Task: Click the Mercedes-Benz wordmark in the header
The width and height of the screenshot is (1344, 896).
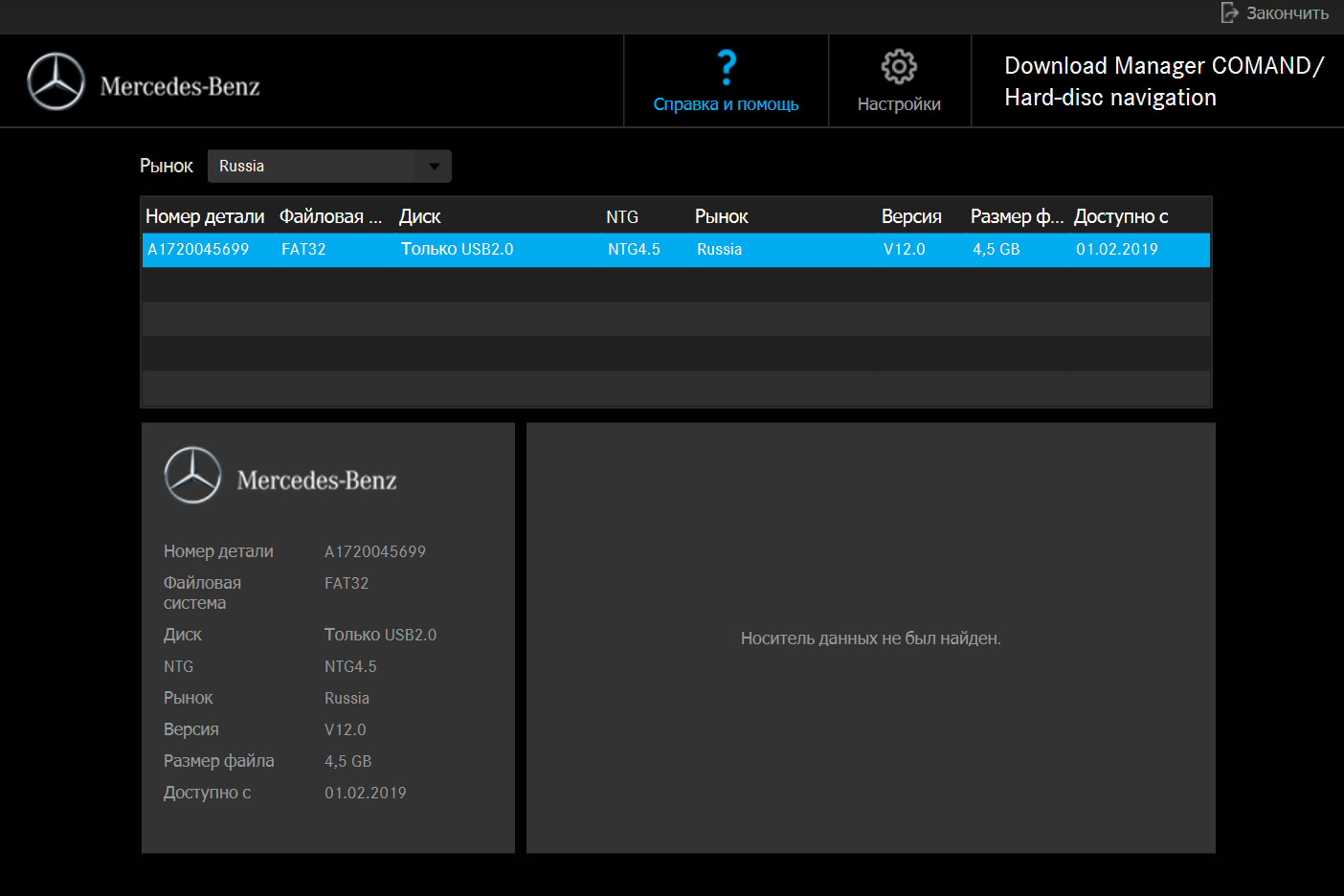Action: pyautogui.click(x=180, y=87)
